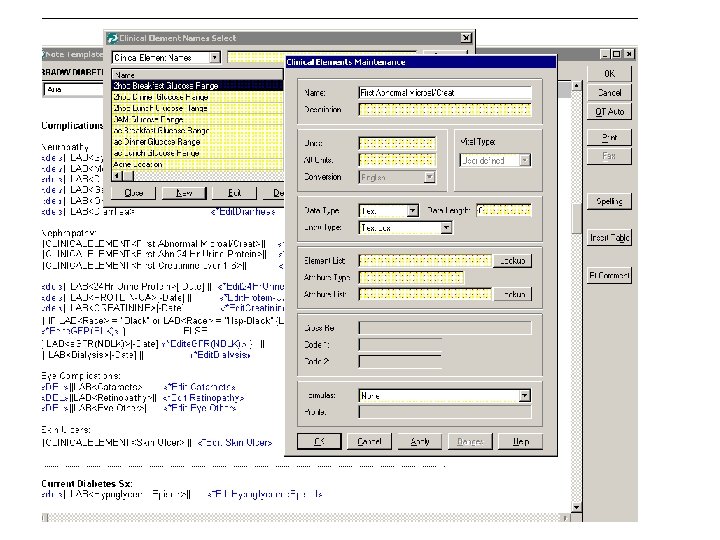
Task: Click the Print button
Action: (609, 137)
